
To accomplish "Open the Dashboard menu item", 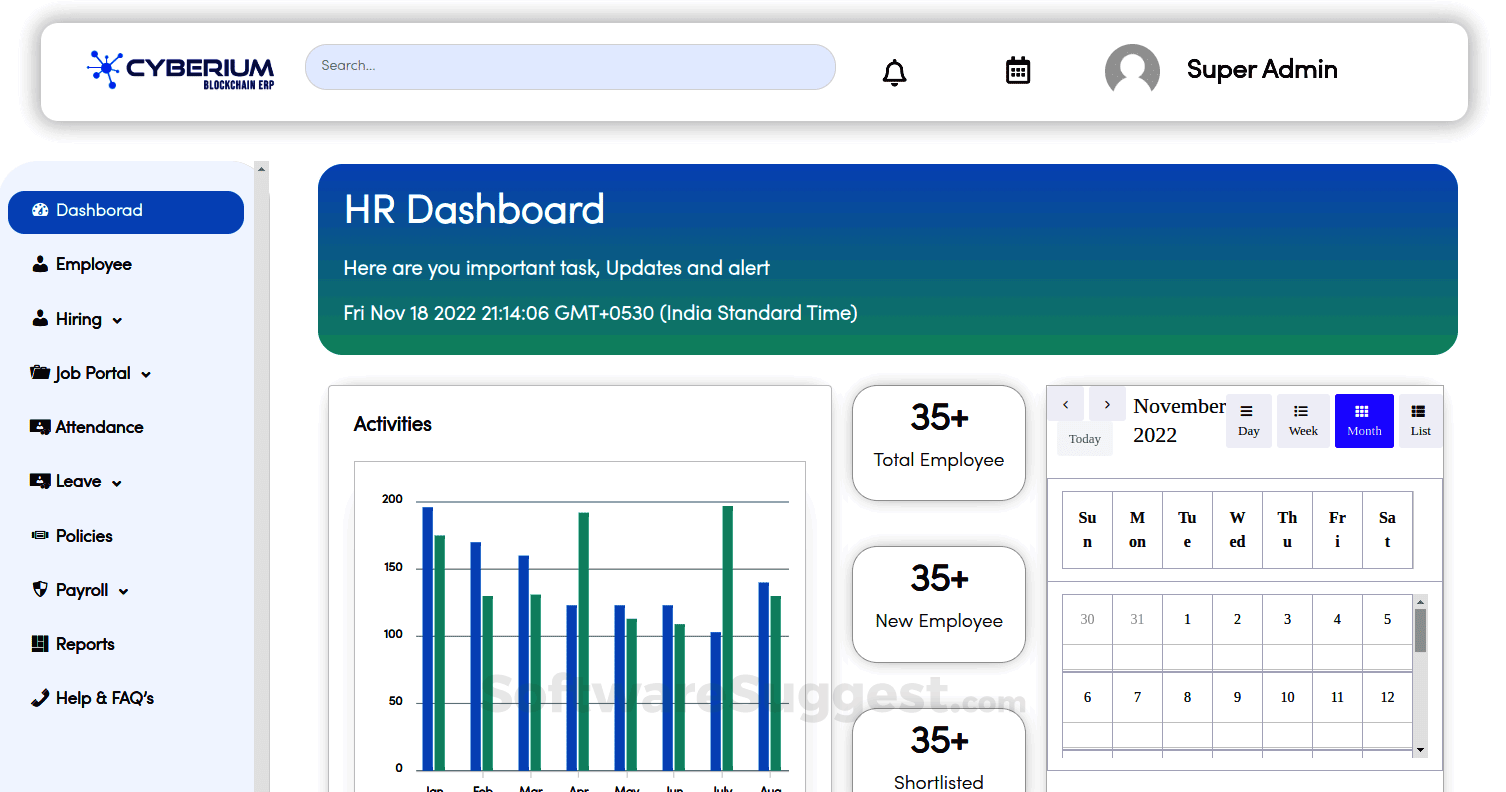I will click(100, 212).
